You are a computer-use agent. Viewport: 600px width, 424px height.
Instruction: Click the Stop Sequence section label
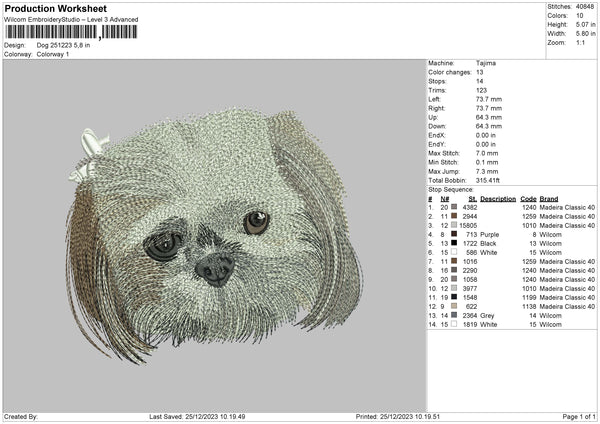(x=450, y=188)
